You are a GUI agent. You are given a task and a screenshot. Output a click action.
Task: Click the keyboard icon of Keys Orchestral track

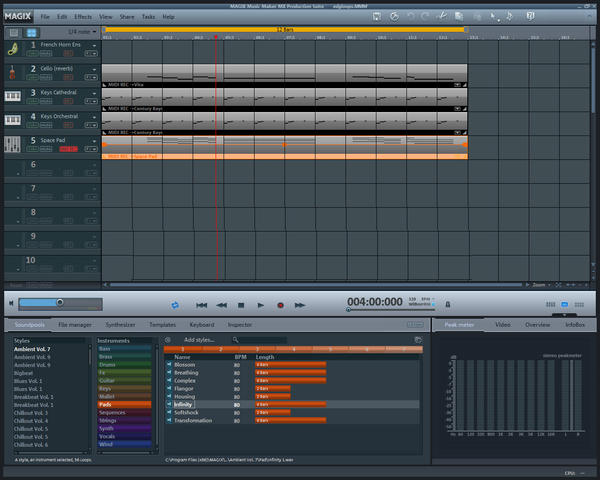pos(13,120)
